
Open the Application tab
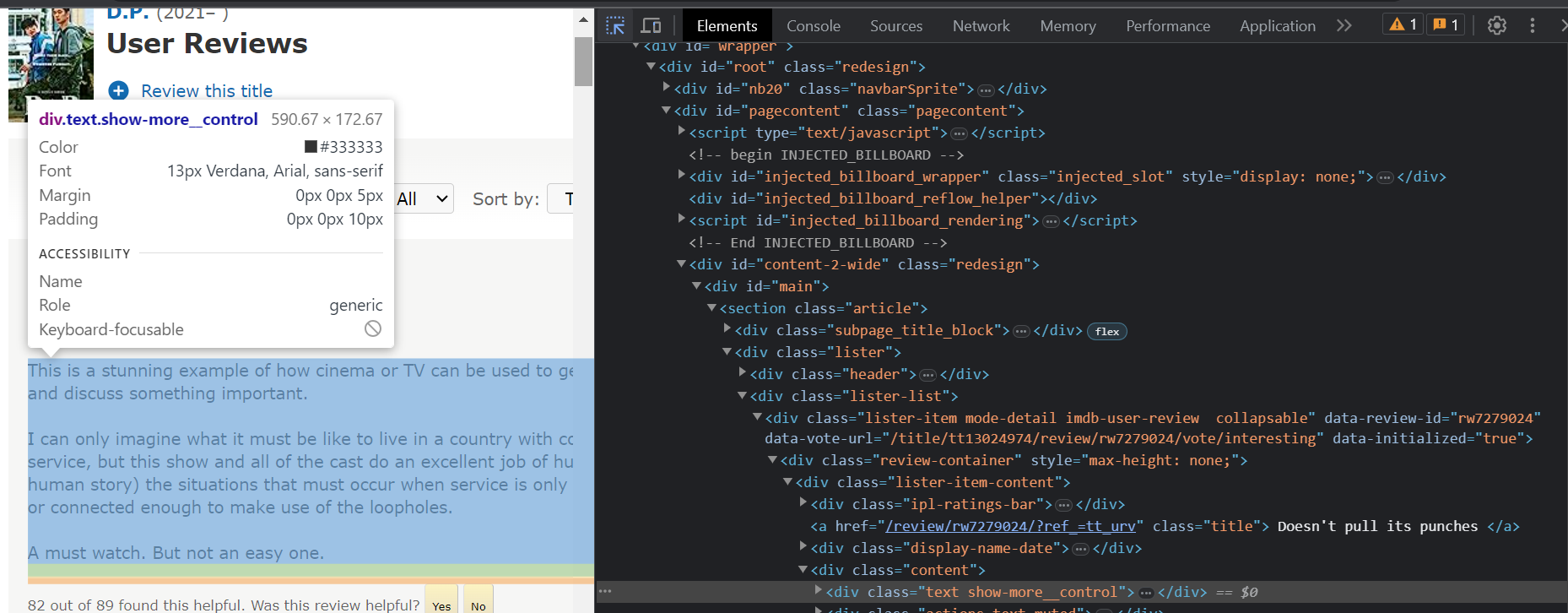pos(1278,26)
